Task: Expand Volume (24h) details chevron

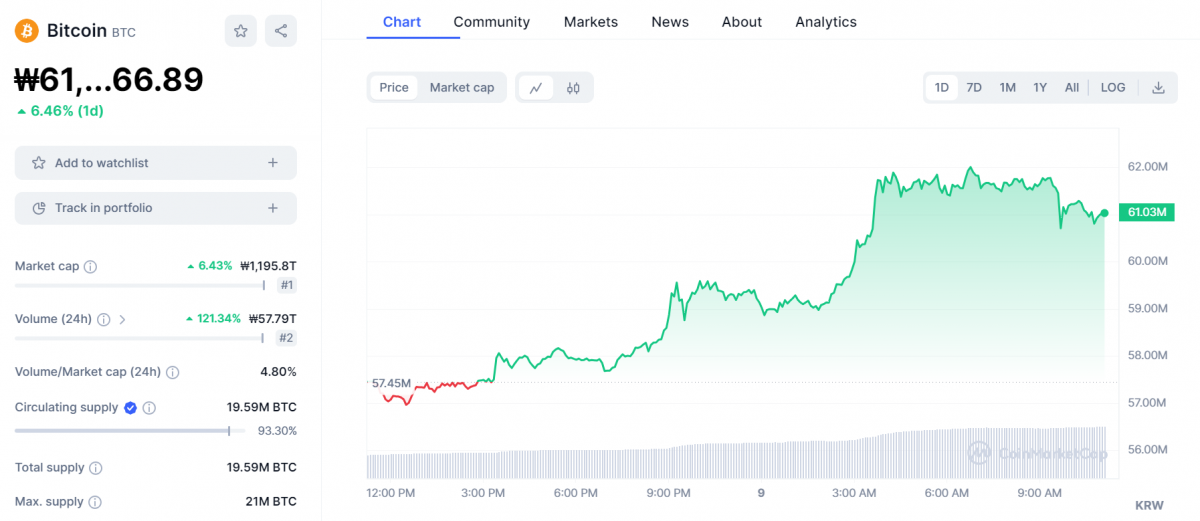Action: (x=123, y=320)
